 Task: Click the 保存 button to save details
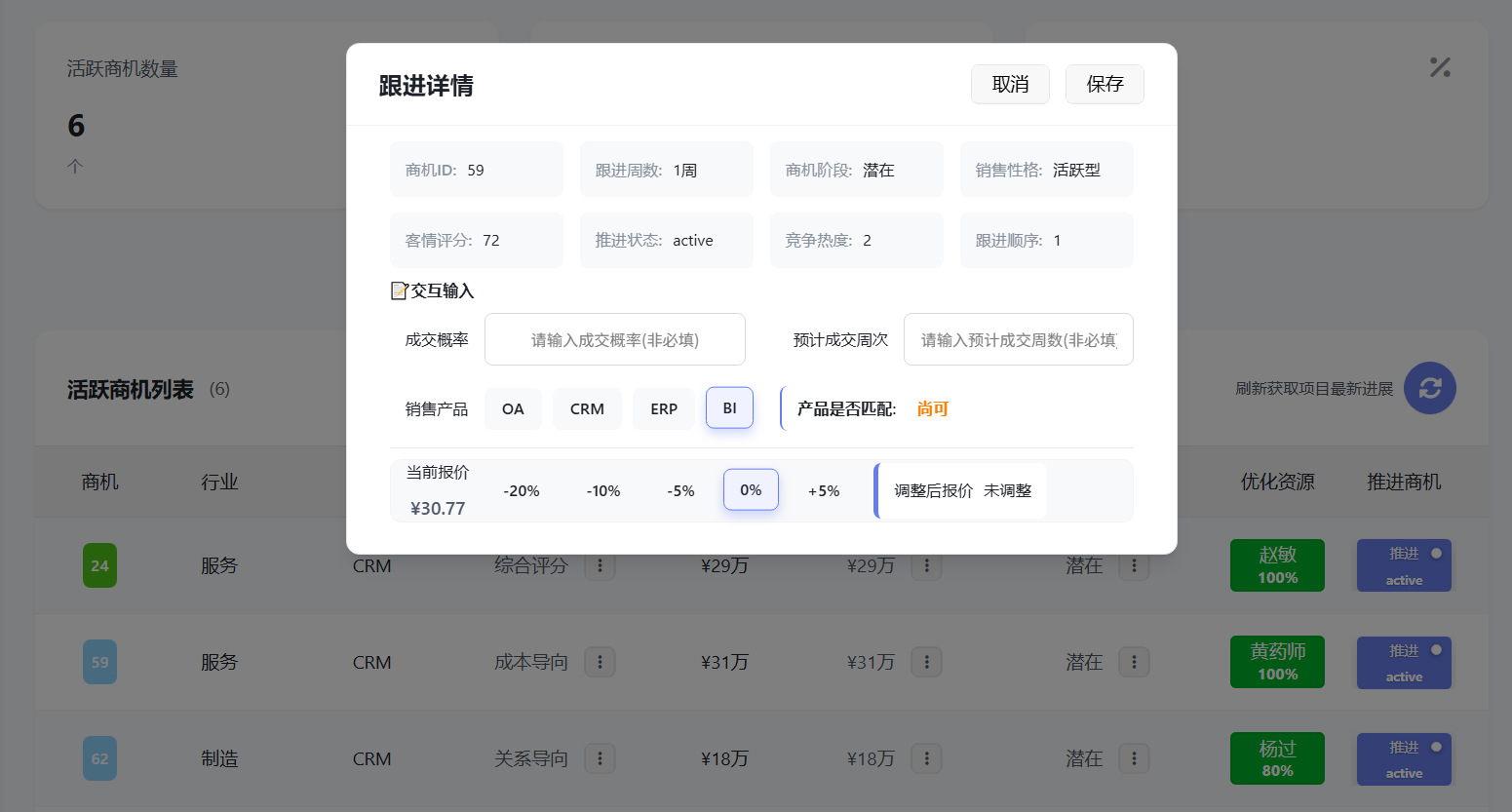click(x=1105, y=84)
